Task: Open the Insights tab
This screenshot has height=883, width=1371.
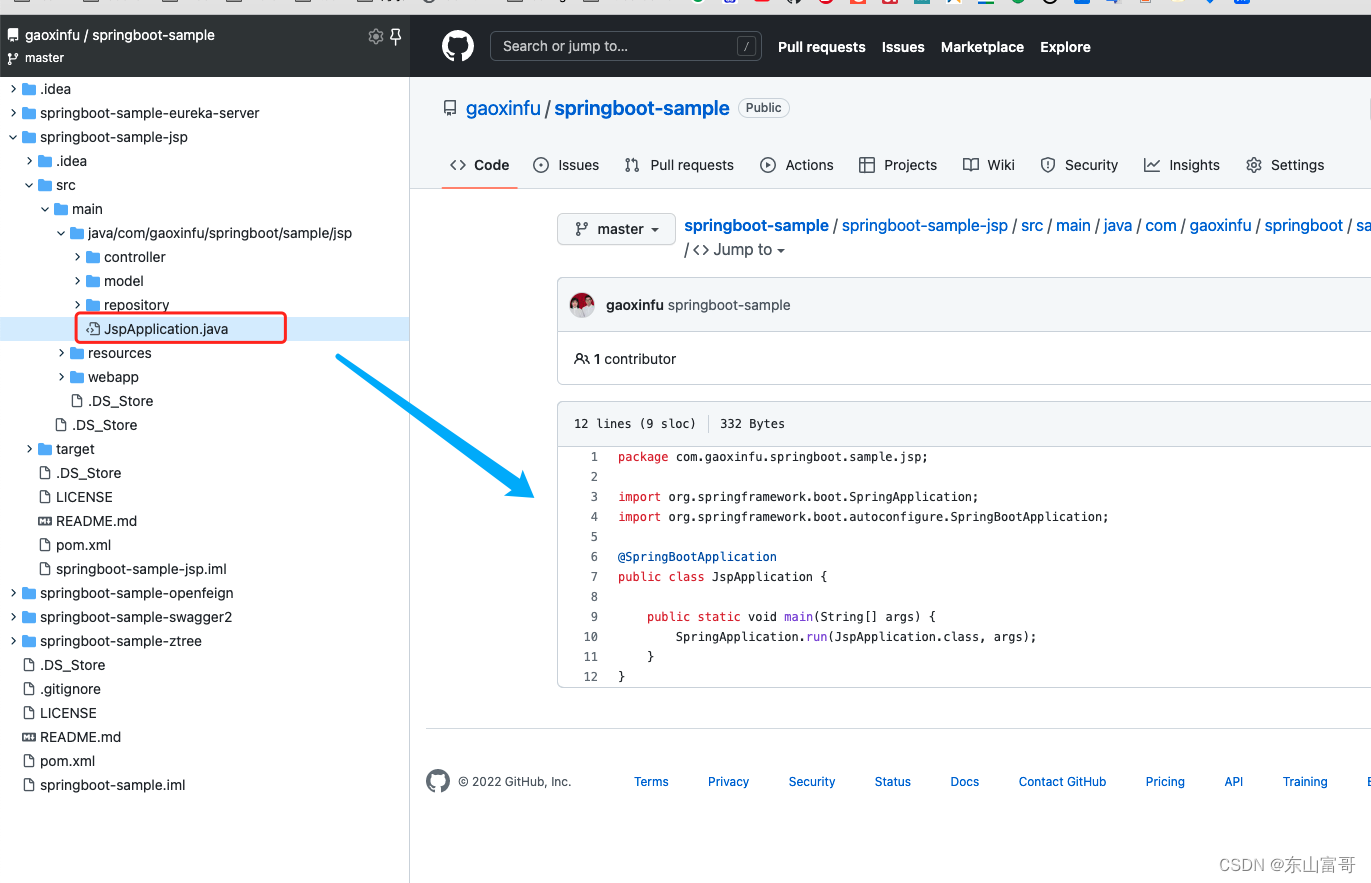Action: click(x=1182, y=165)
